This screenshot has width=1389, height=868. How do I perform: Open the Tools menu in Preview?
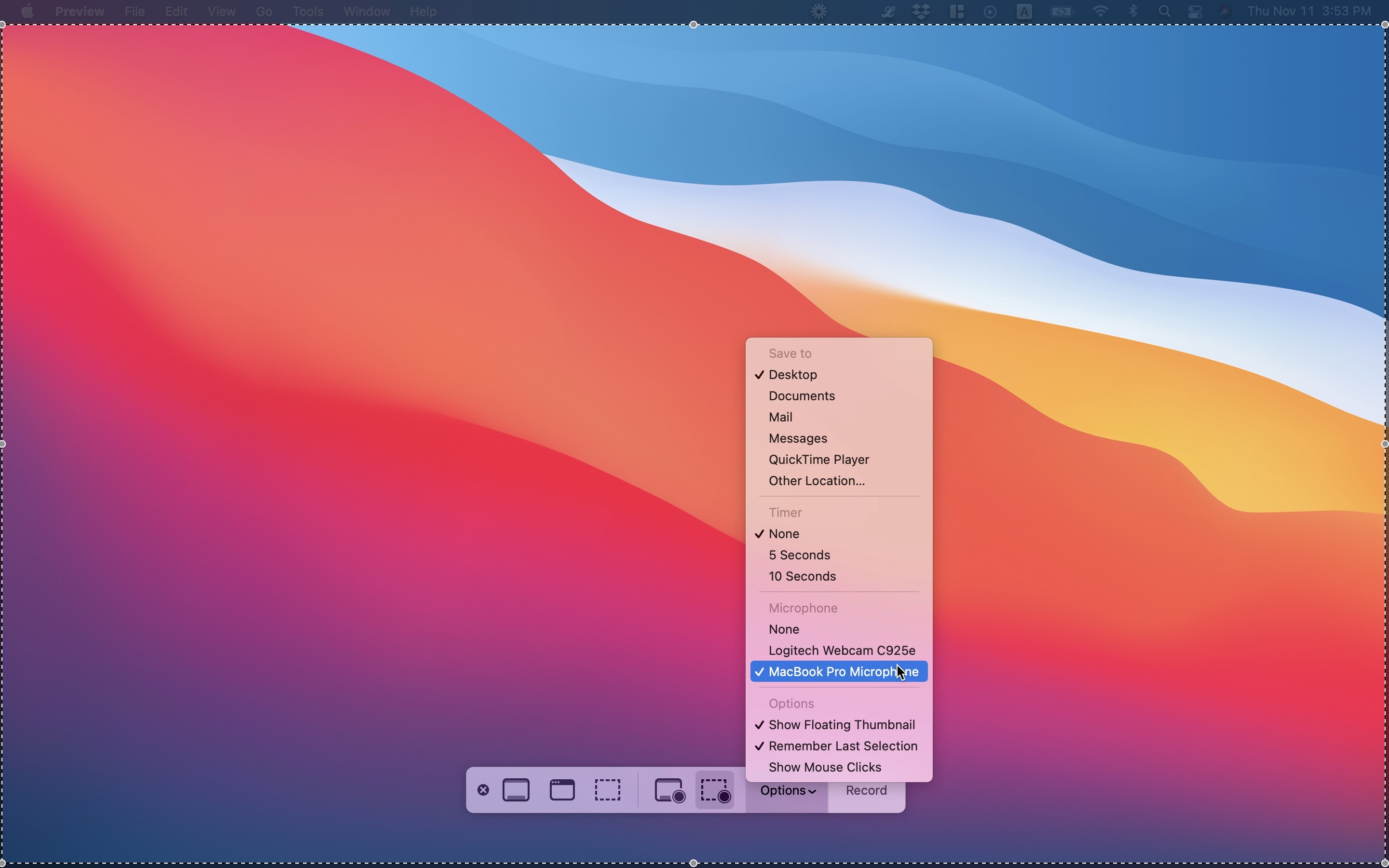pyautogui.click(x=308, y=11)
